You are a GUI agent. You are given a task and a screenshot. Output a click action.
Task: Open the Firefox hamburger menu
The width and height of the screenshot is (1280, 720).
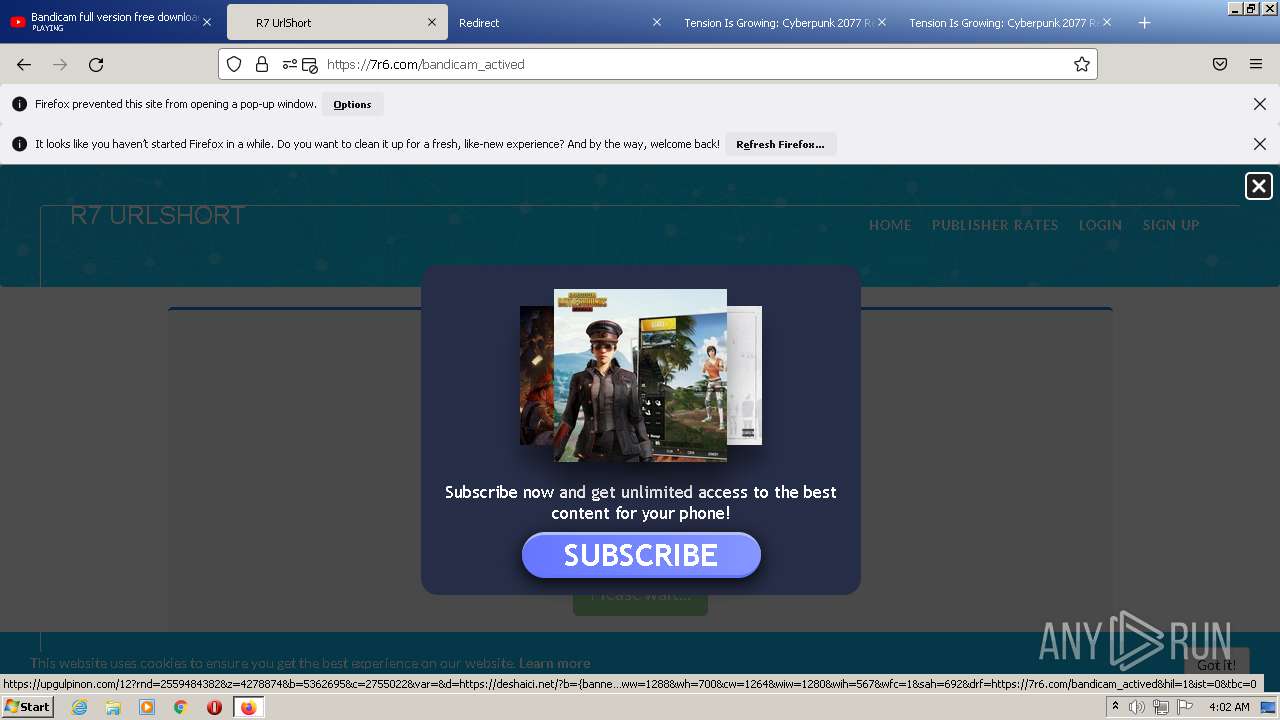[1256, 64]
